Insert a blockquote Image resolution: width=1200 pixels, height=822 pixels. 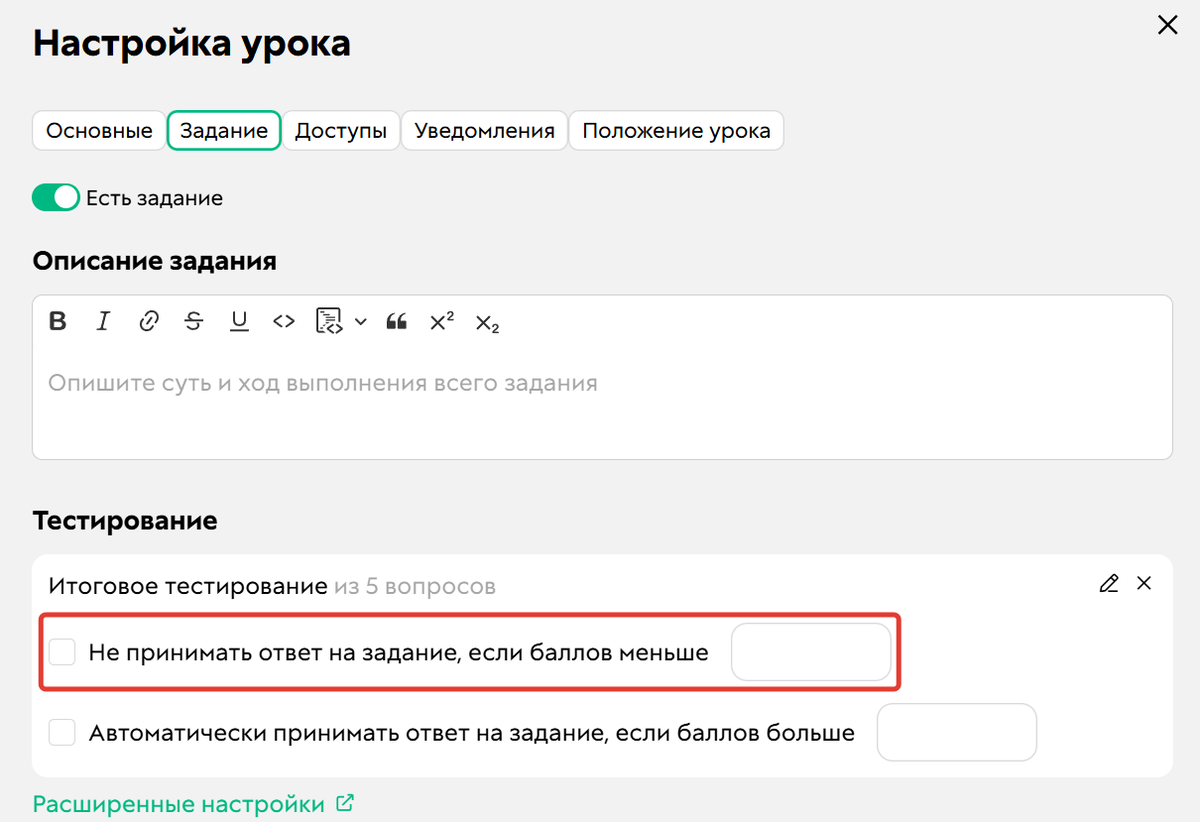coord(396,322)
